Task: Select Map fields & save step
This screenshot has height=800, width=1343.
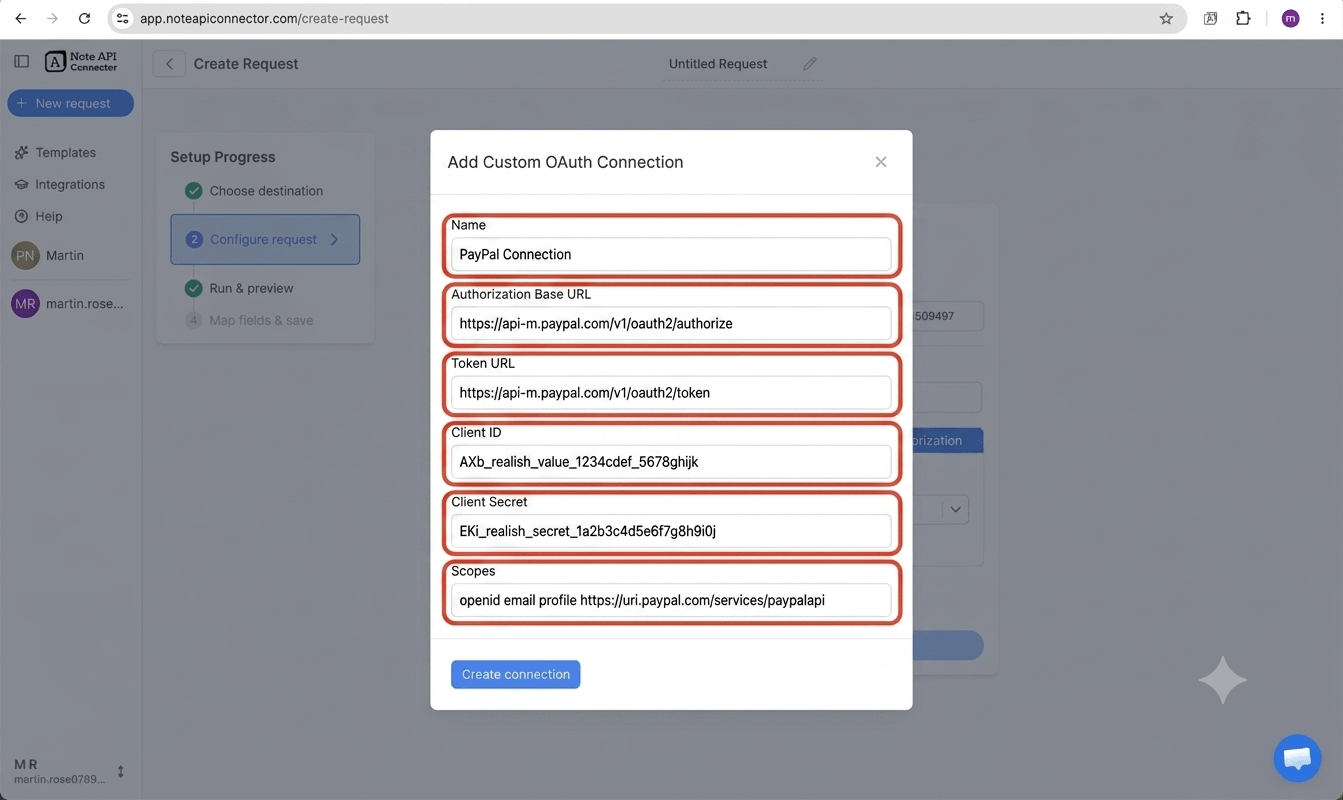Action: tap(250, 320)
